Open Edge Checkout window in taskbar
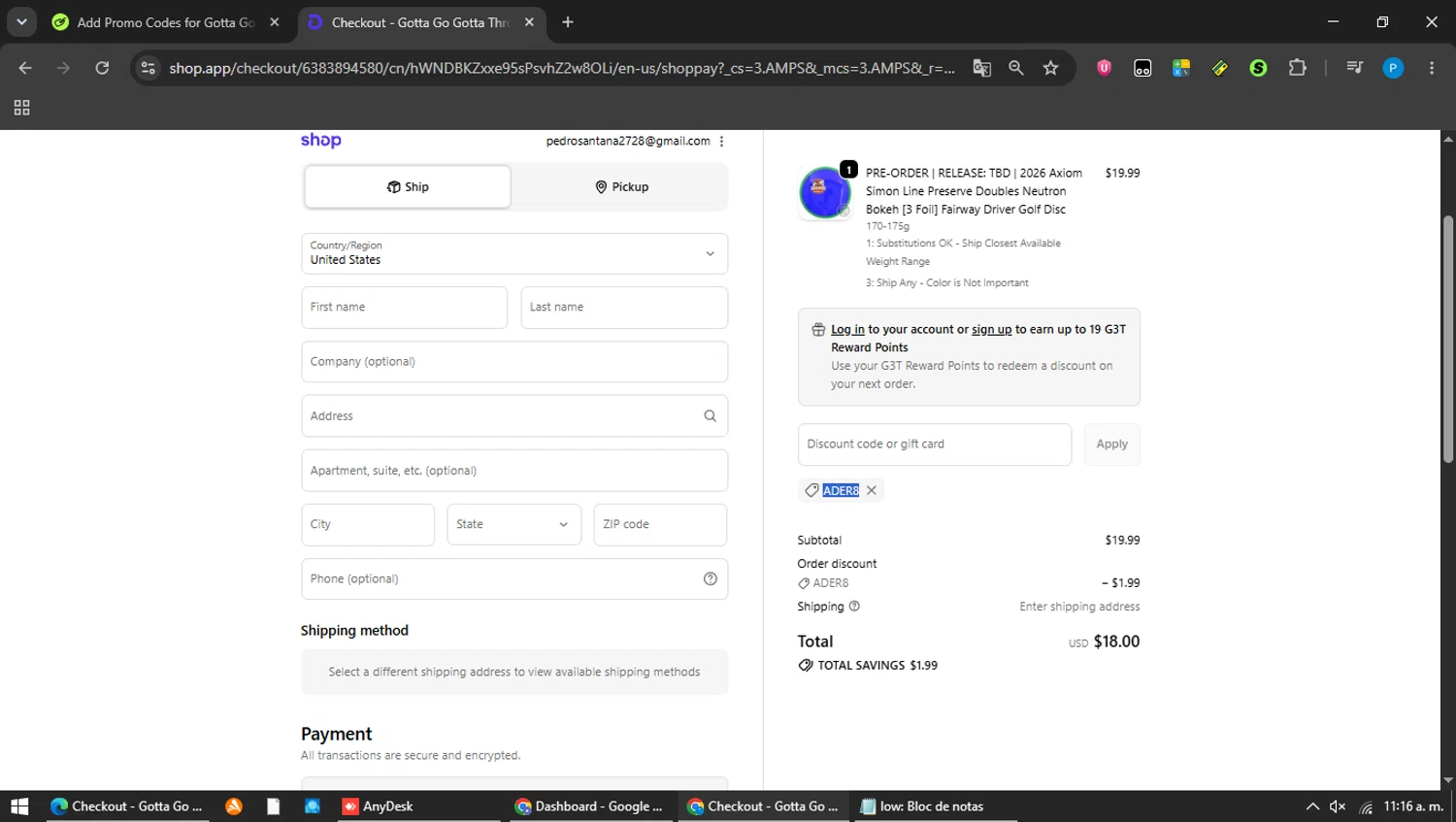This screenshot has width=1456, height=822. (x=127, y=806)
